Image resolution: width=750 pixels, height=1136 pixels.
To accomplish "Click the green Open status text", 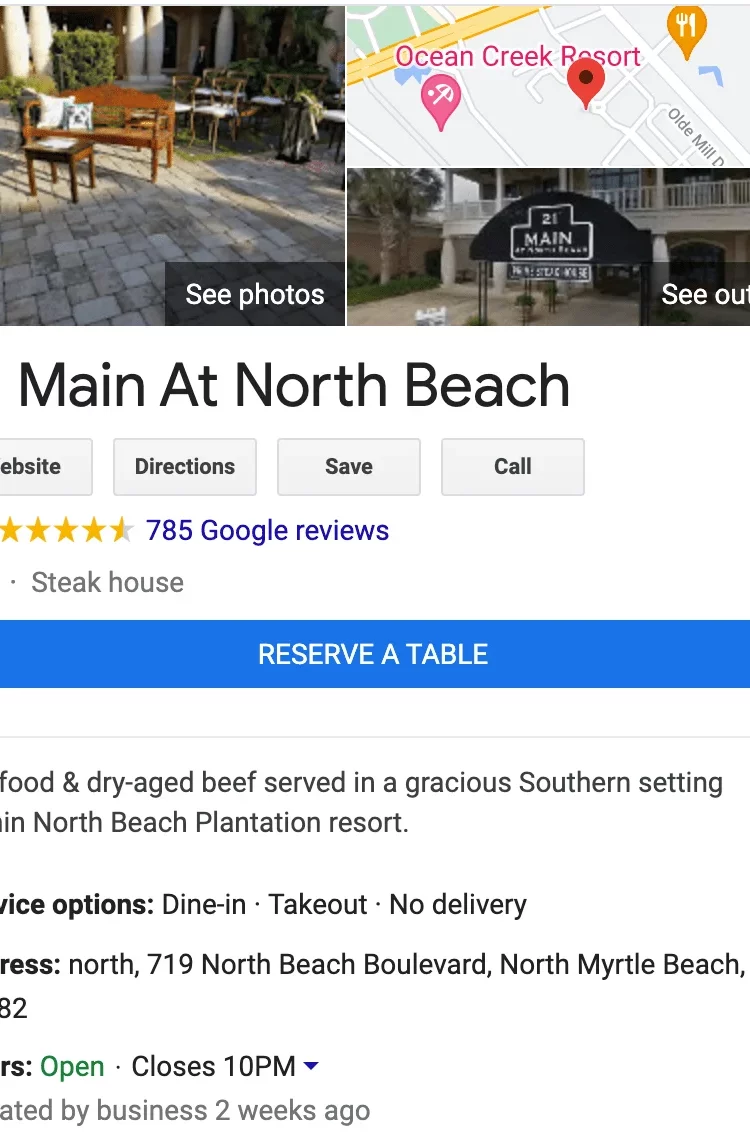I will coord(72,1066).
